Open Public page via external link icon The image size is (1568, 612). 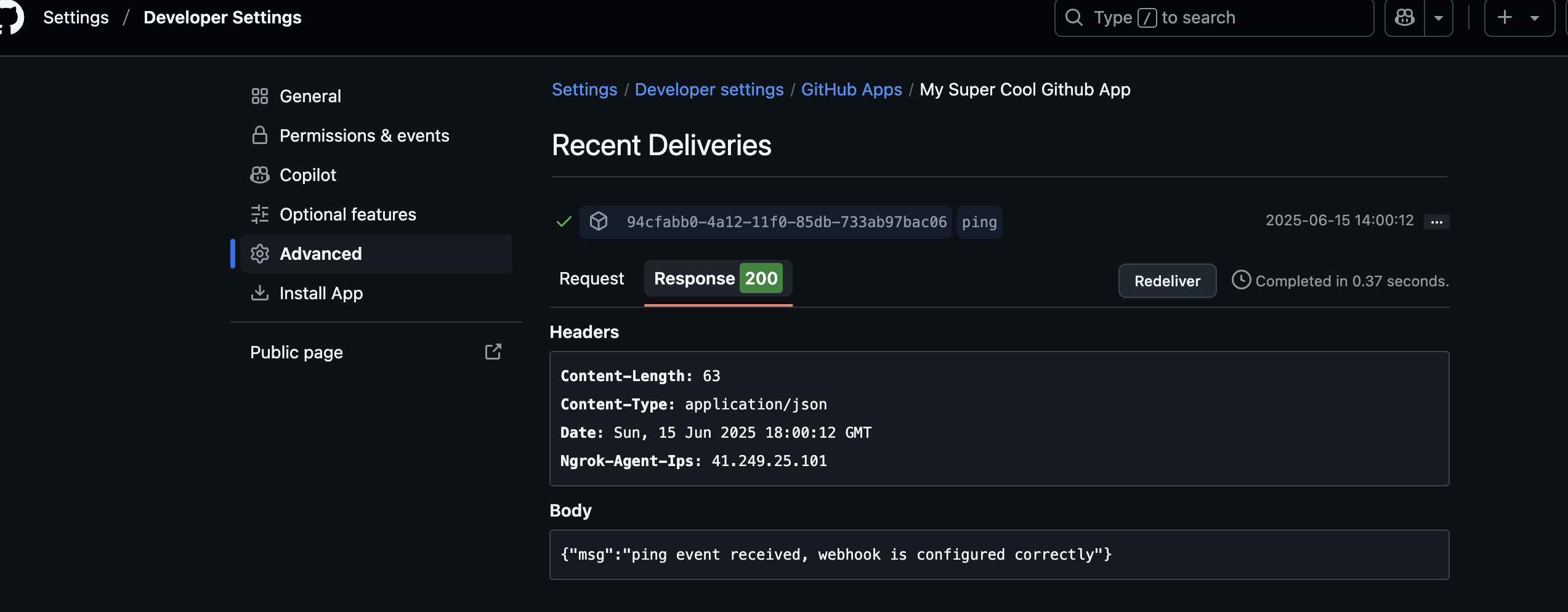[x=493, y=351]
